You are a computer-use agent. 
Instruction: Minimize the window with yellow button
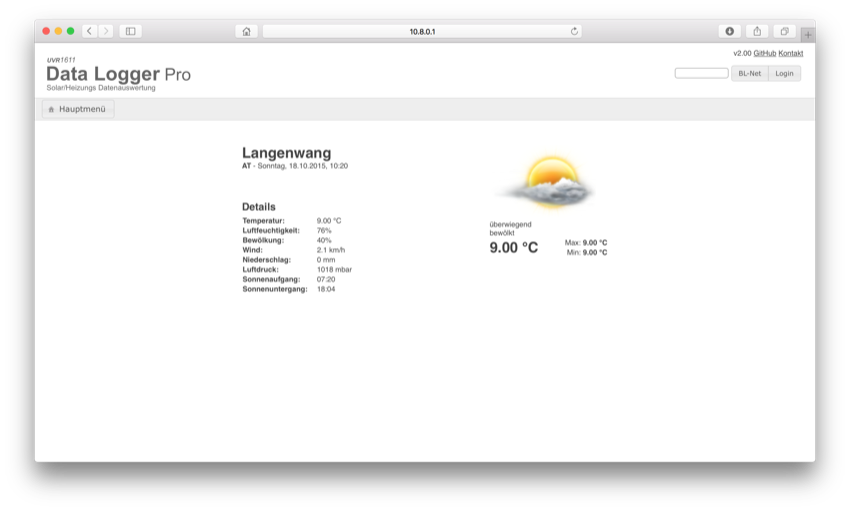(x=58, y=31)
